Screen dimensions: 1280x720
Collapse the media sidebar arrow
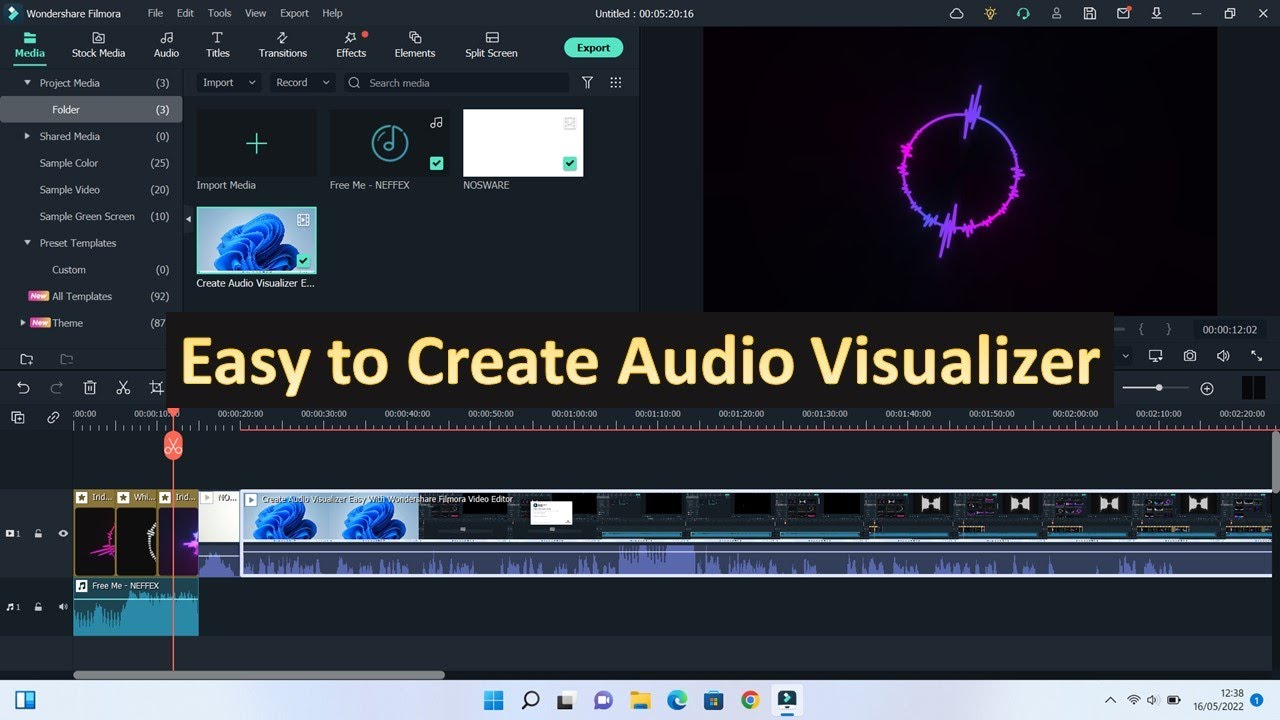pyautogui.click(x=189, y=218)
